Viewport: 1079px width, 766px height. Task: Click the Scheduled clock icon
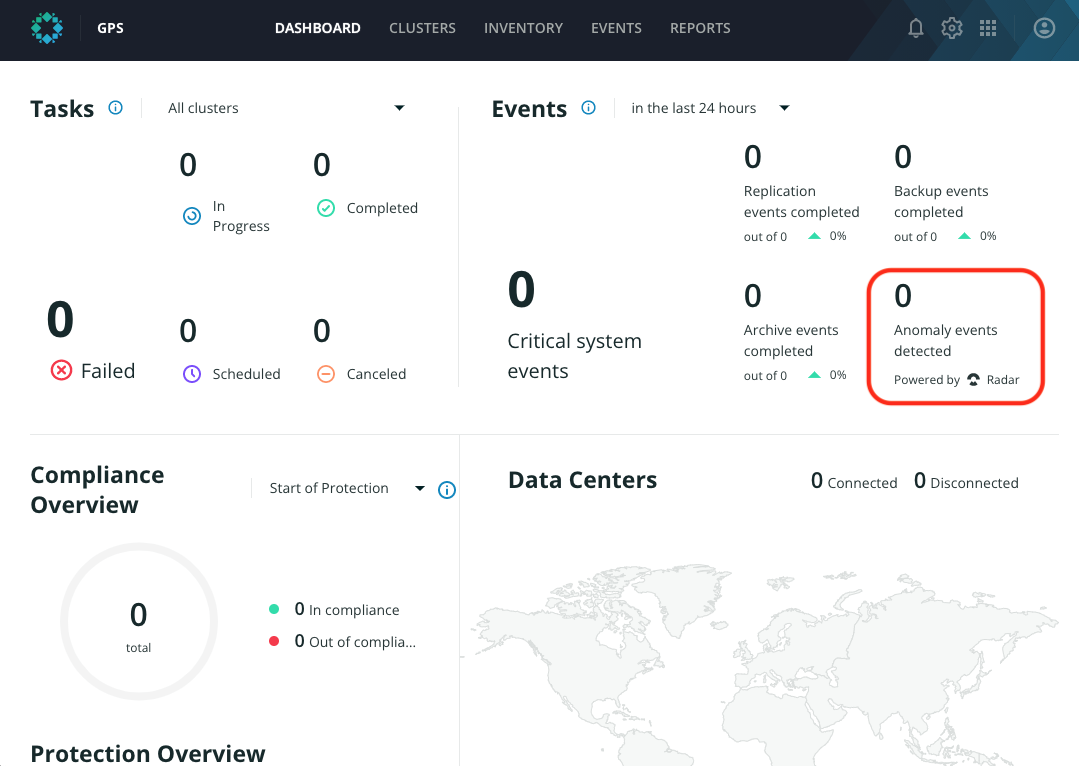tap(192, 374)
